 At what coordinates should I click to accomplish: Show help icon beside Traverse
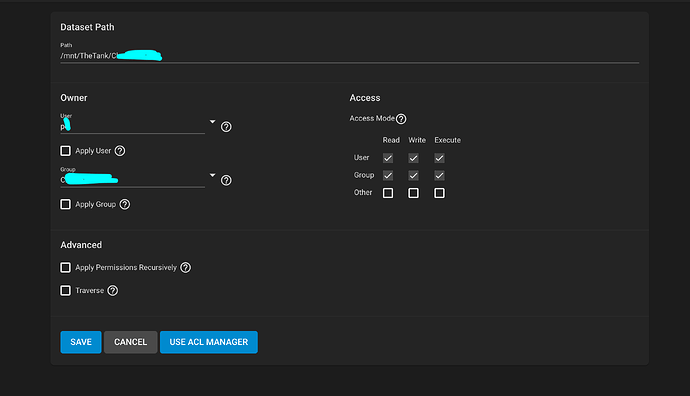113,290
